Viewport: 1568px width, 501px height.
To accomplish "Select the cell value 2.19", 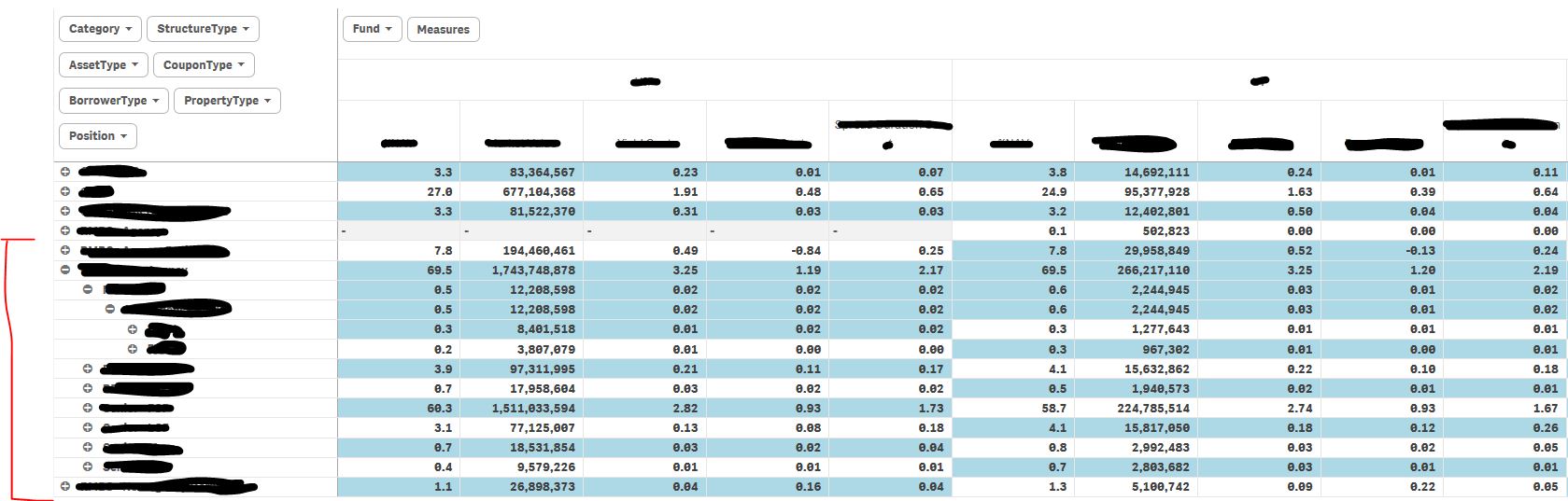I will (x=1505, y=271).
